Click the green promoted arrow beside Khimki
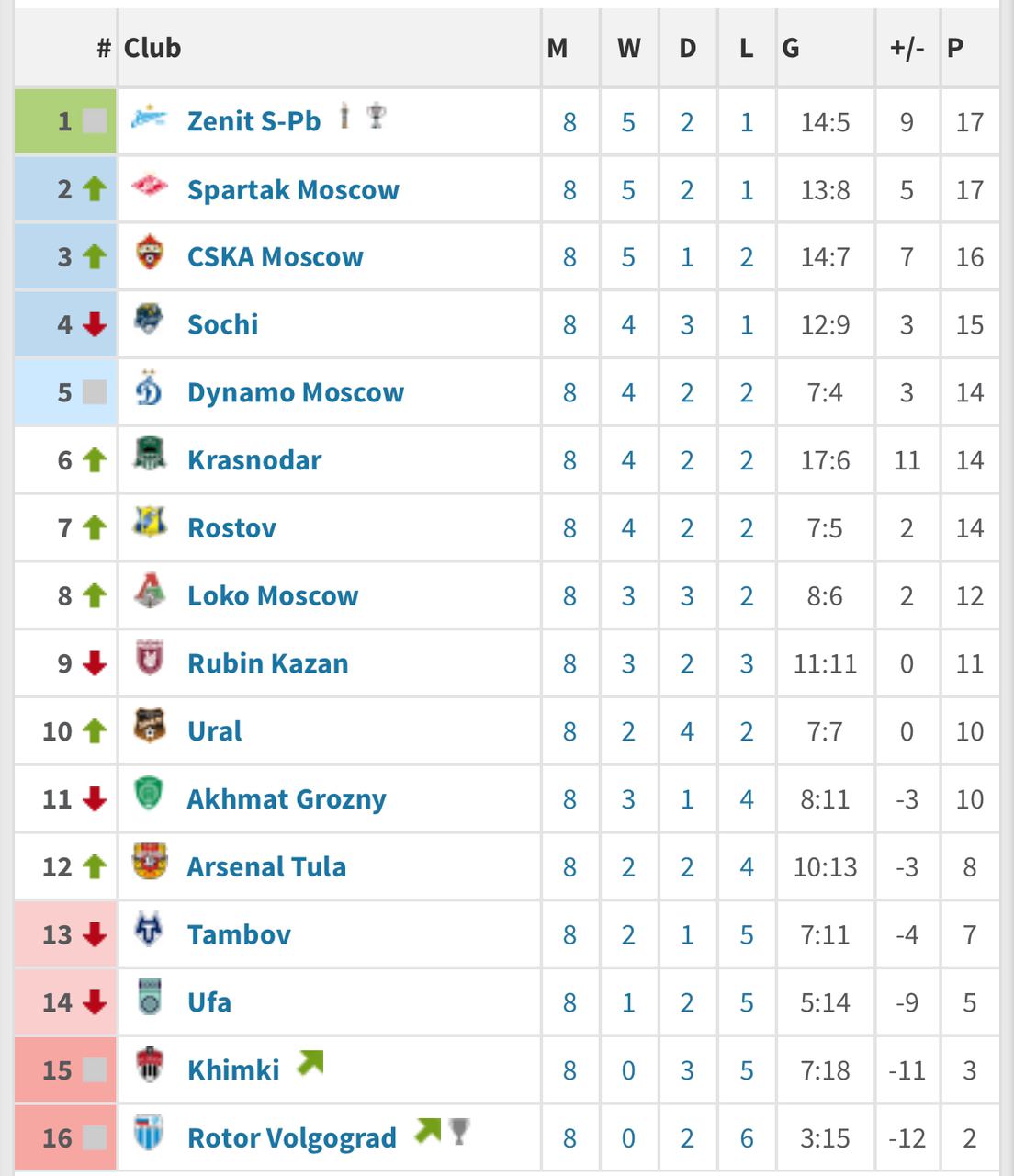The height and width of the screenshot is (1176, 1014). [310, 1064]
